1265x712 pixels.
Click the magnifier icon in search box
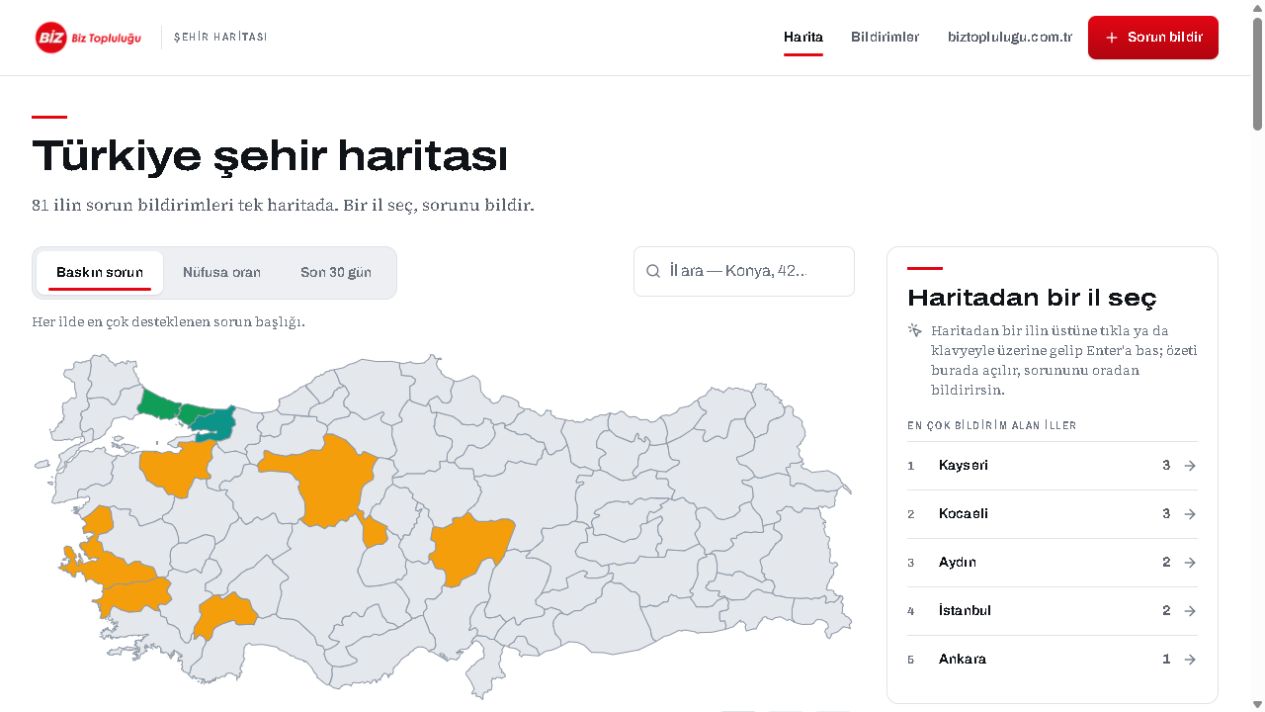tap(653, 271)
